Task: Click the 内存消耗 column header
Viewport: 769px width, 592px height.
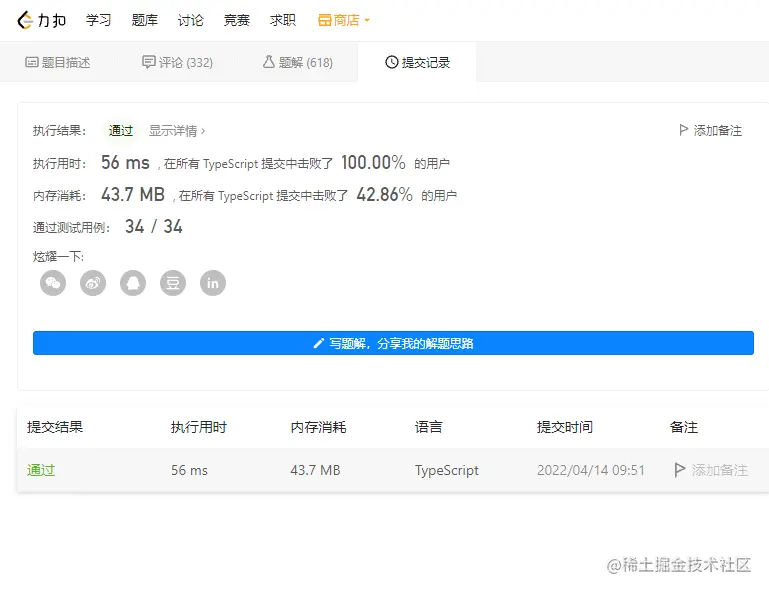Action: tap(318, 427)
